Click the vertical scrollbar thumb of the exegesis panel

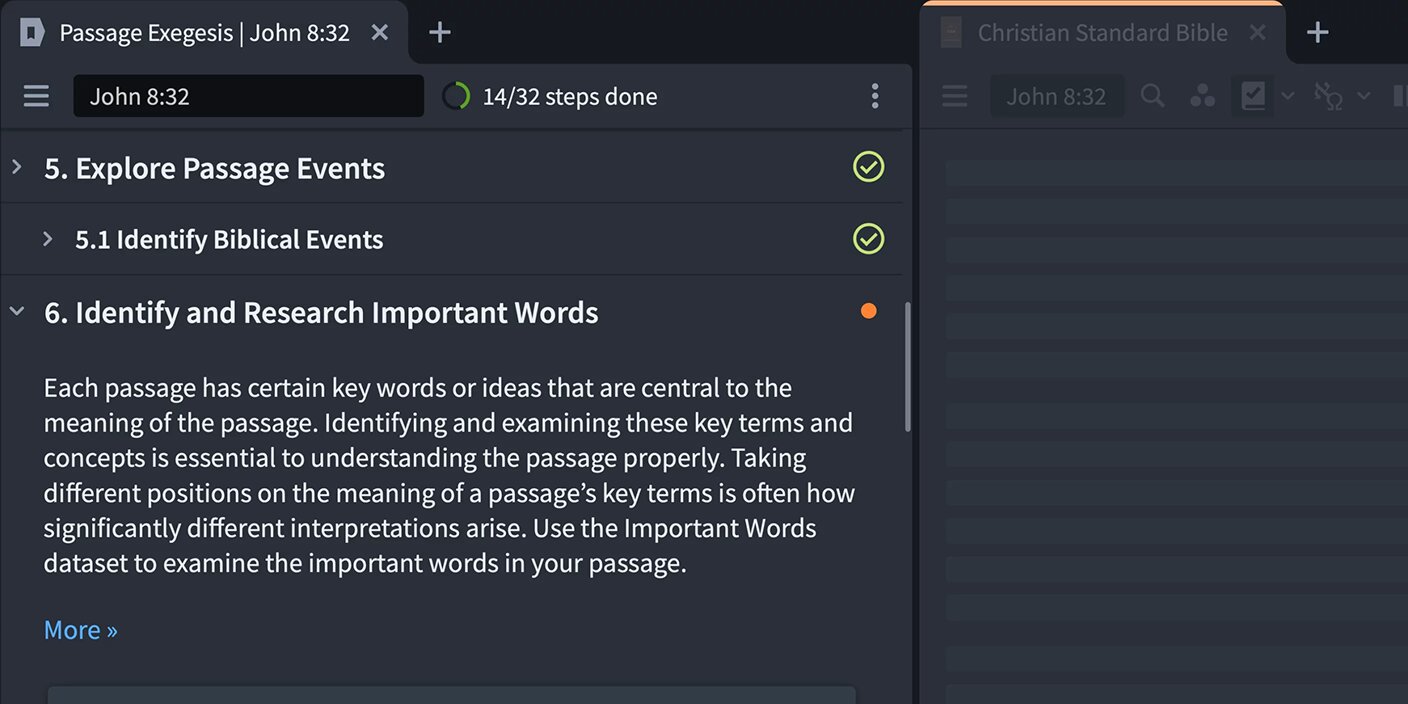click(x=908, y=367)
